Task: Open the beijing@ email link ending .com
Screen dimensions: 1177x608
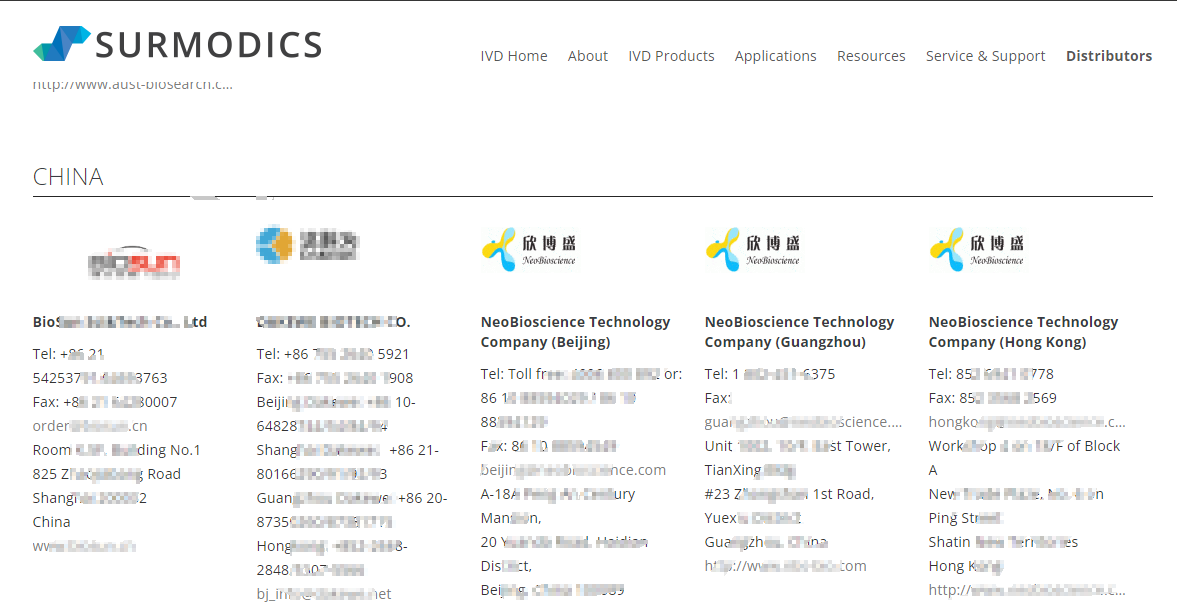Action: pyautogui.click(x=573, y=470)
